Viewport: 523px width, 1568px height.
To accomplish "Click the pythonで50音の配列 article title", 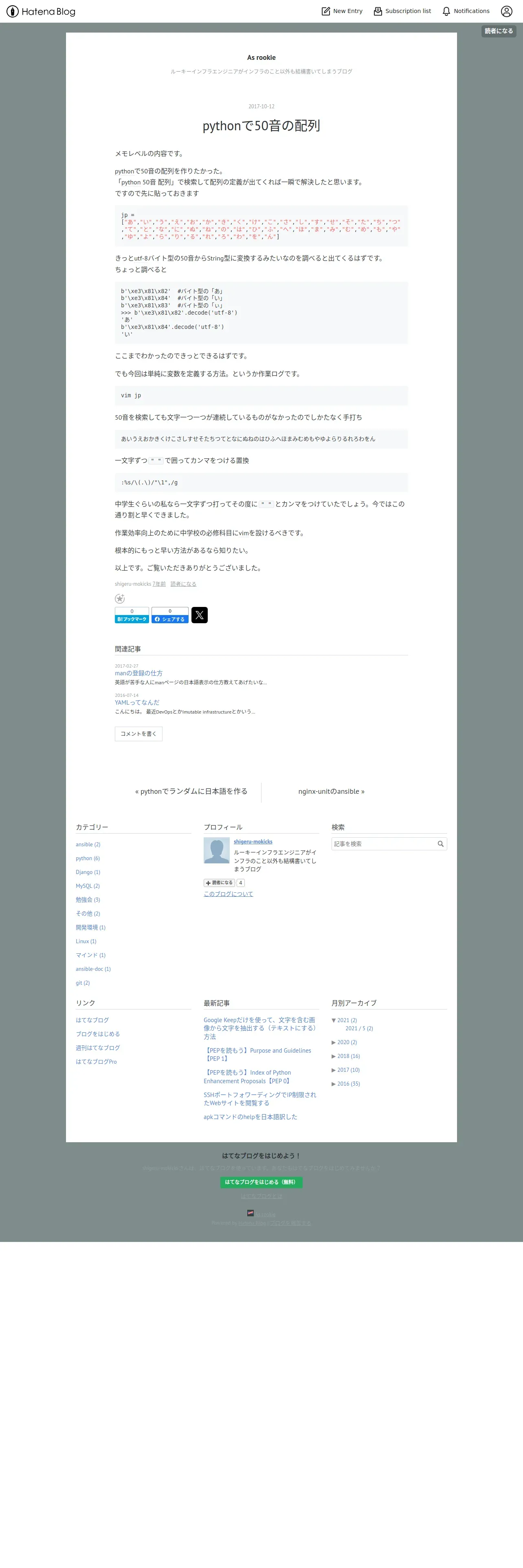I will (261, 126).
